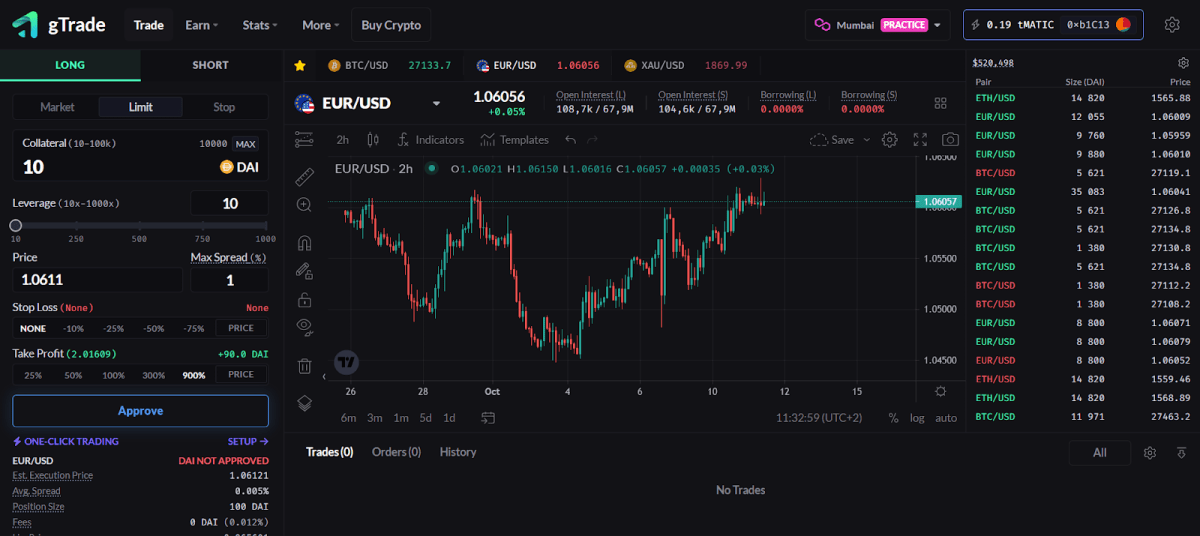This screenshot has height=536, width=1200.
Task: Choose the Market order type
Action: (x=57, y=107)
